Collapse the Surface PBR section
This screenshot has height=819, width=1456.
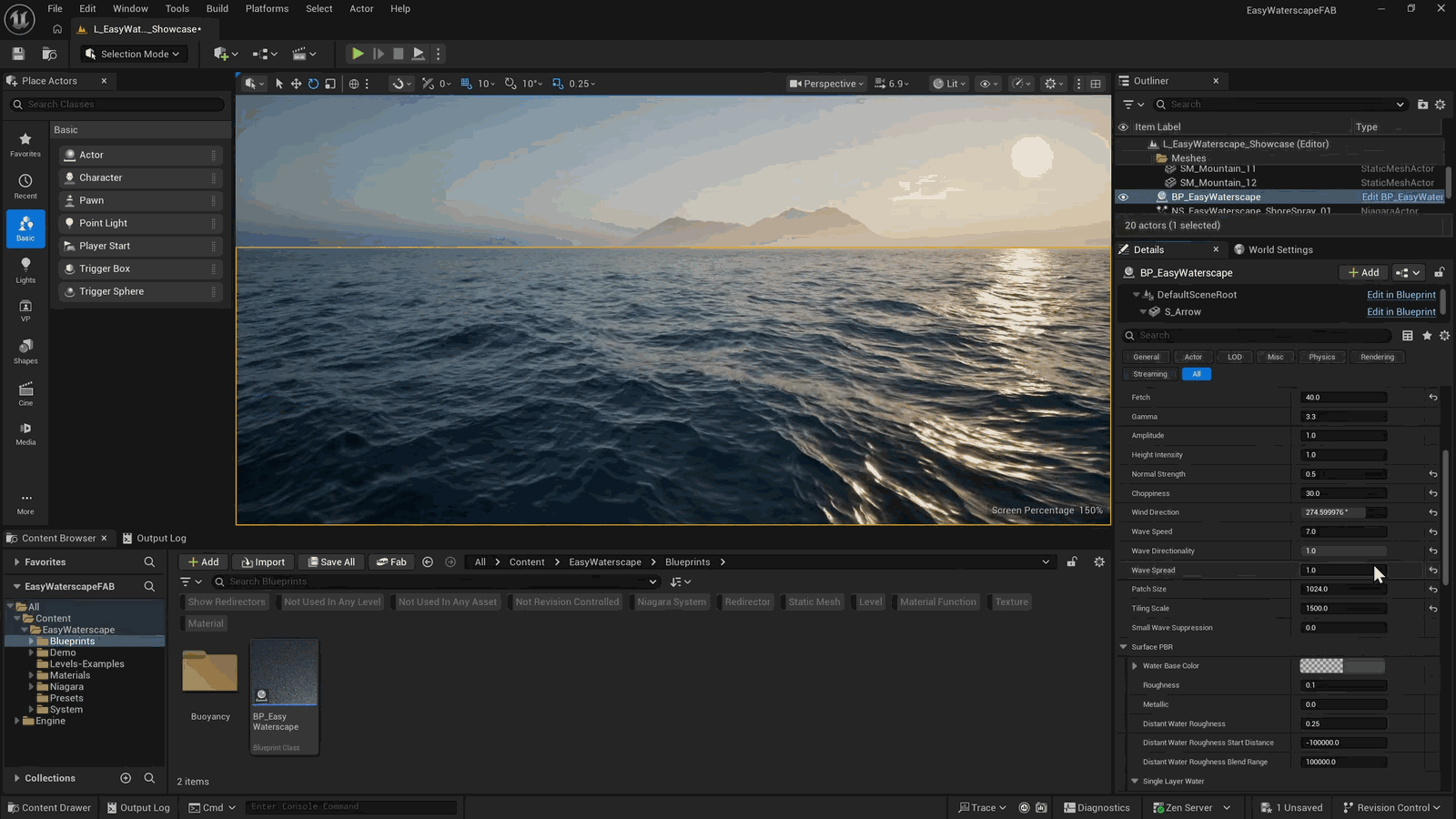pyautogui.click(x=1124, y=647)
